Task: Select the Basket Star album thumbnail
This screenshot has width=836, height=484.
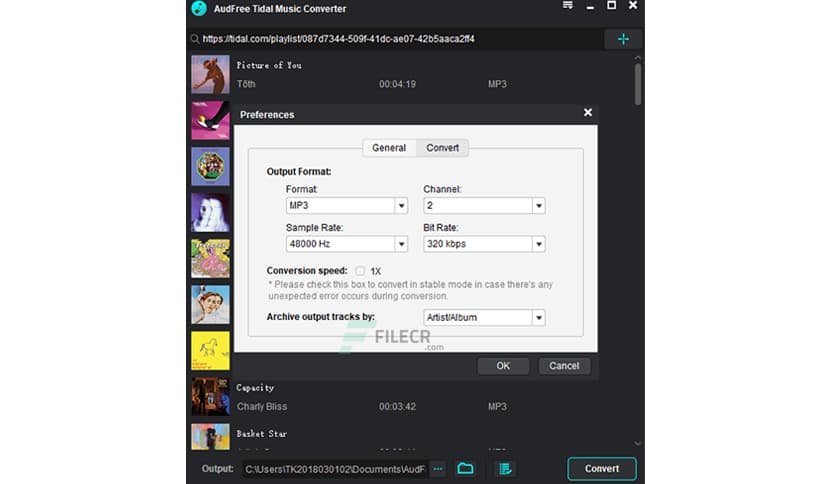Action: click(x=211, y=437)
